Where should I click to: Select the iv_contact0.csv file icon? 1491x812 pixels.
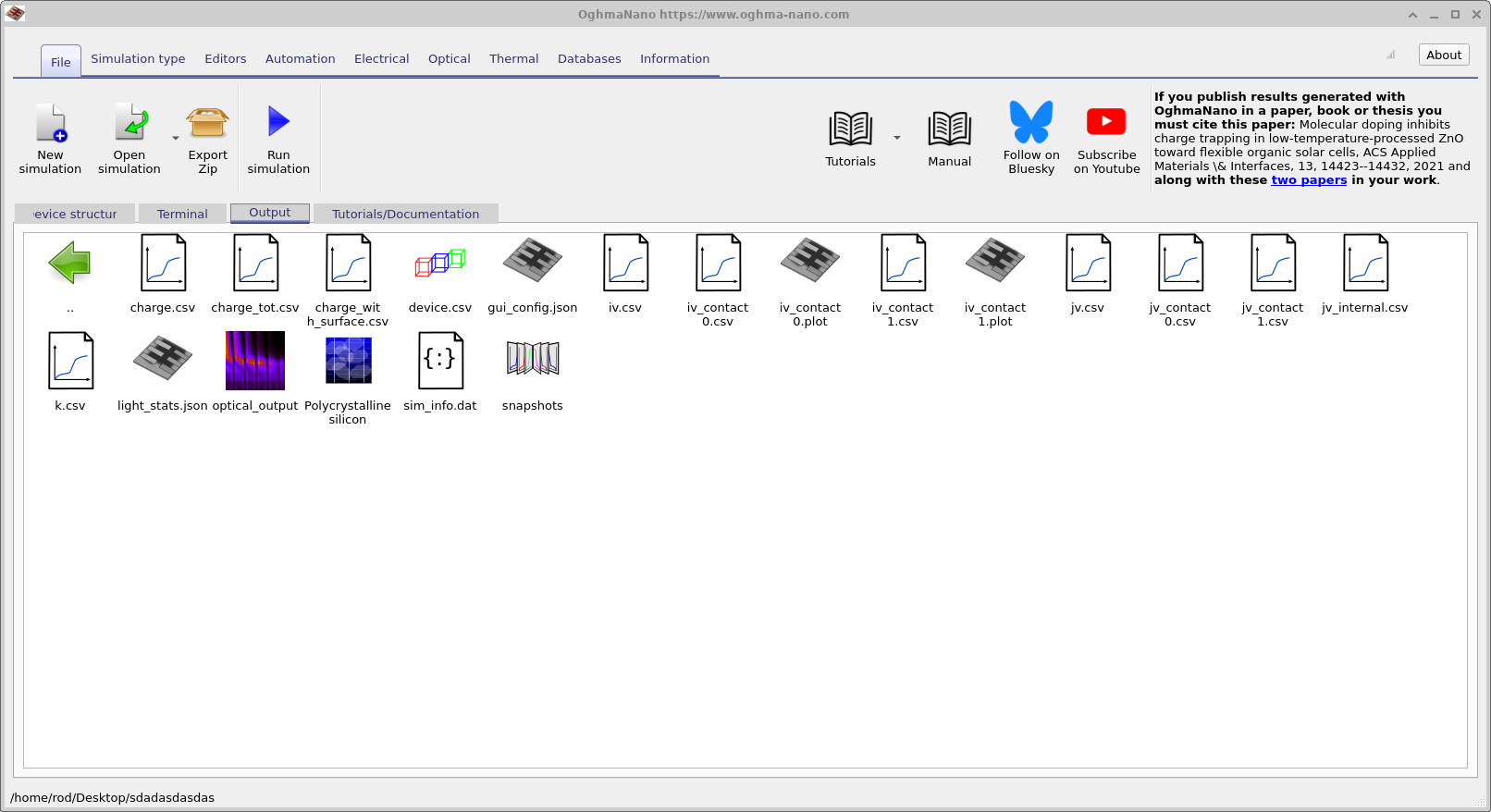[x=719, y=263]
